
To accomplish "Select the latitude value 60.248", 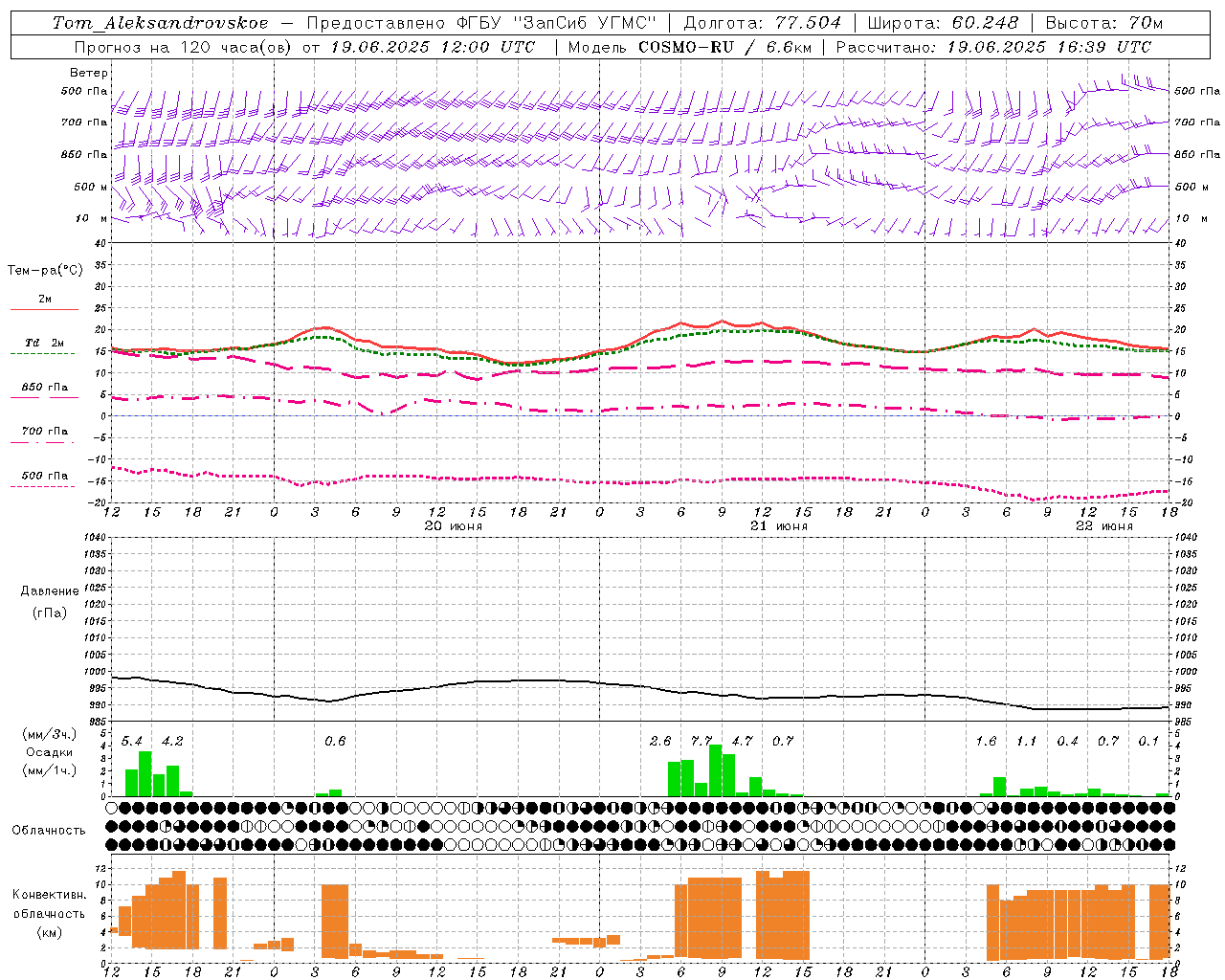I will click(x=986, y=23).
